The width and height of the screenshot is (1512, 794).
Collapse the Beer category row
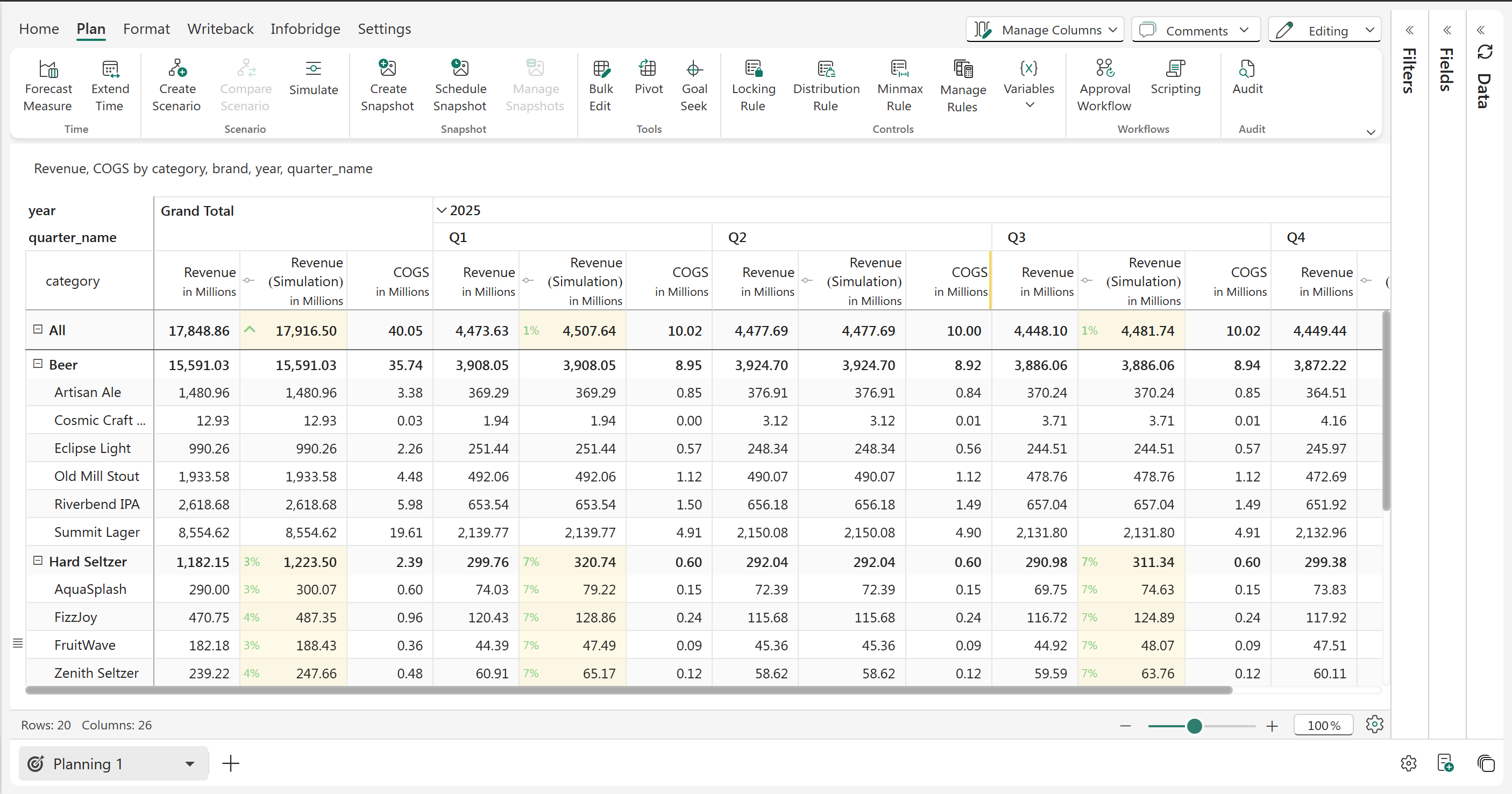click(38, 364)
